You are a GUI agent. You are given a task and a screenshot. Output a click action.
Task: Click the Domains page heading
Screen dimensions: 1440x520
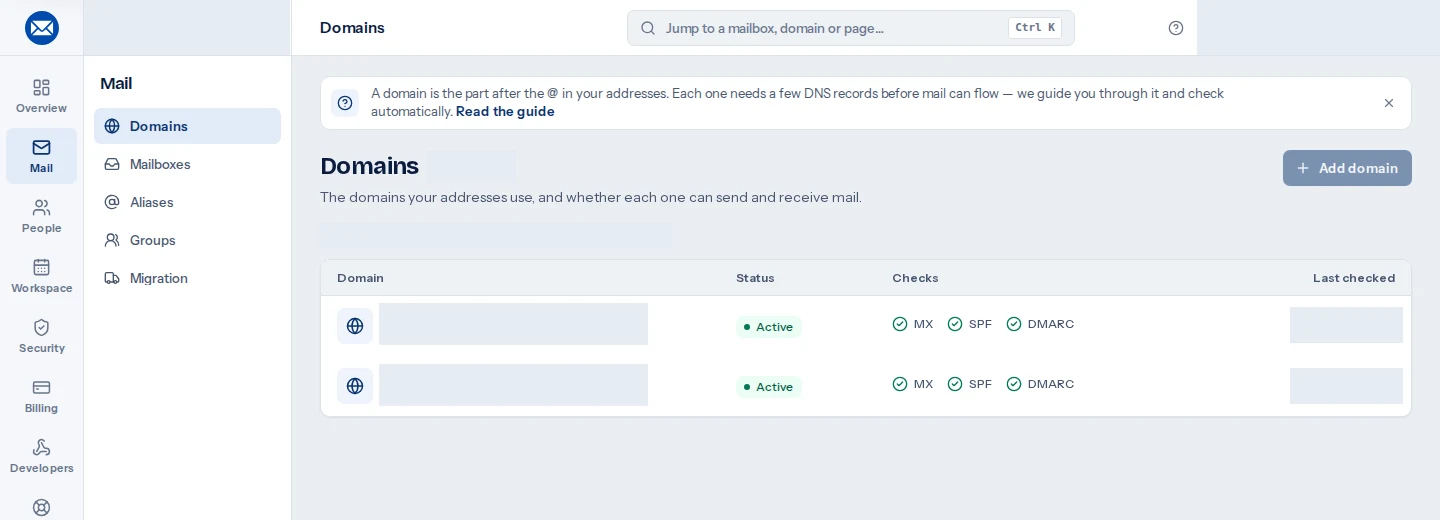coord(369,166)
